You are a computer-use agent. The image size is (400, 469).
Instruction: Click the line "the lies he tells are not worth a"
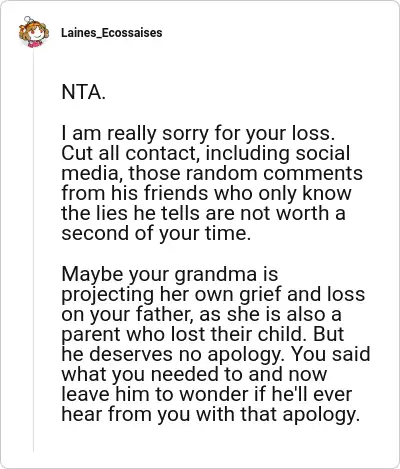203,213
